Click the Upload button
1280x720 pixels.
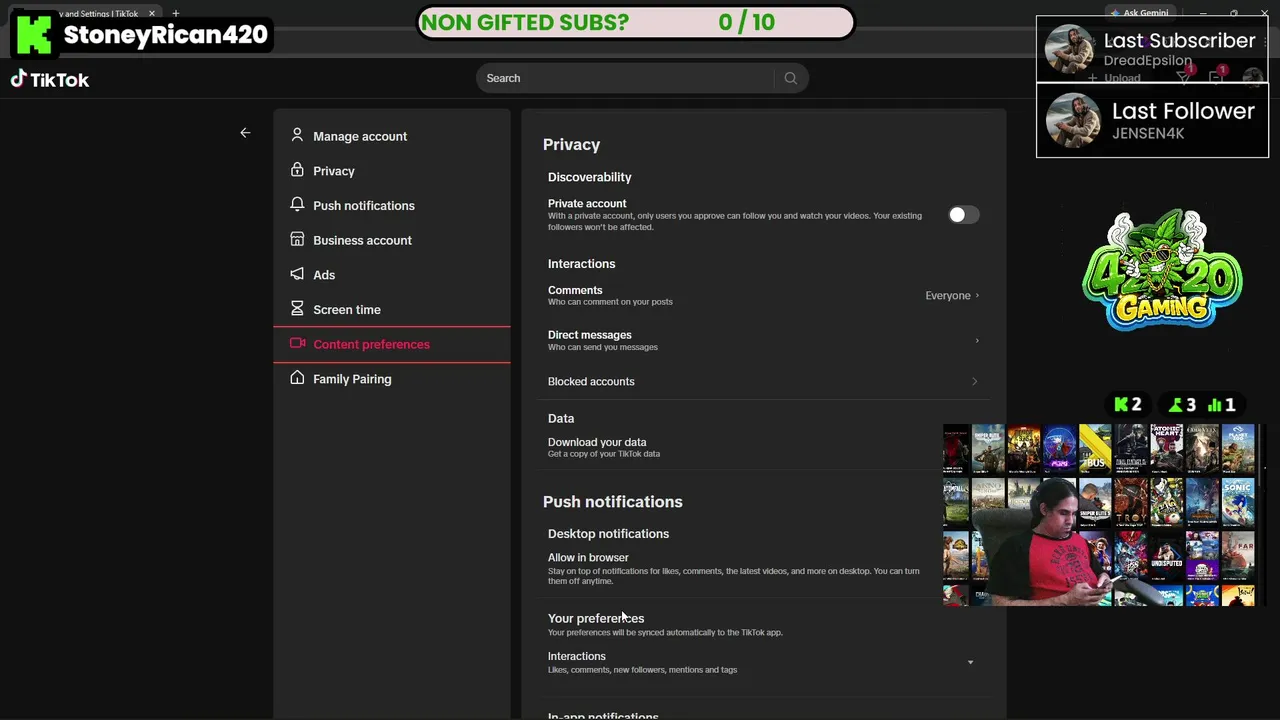click(1114, 78)
